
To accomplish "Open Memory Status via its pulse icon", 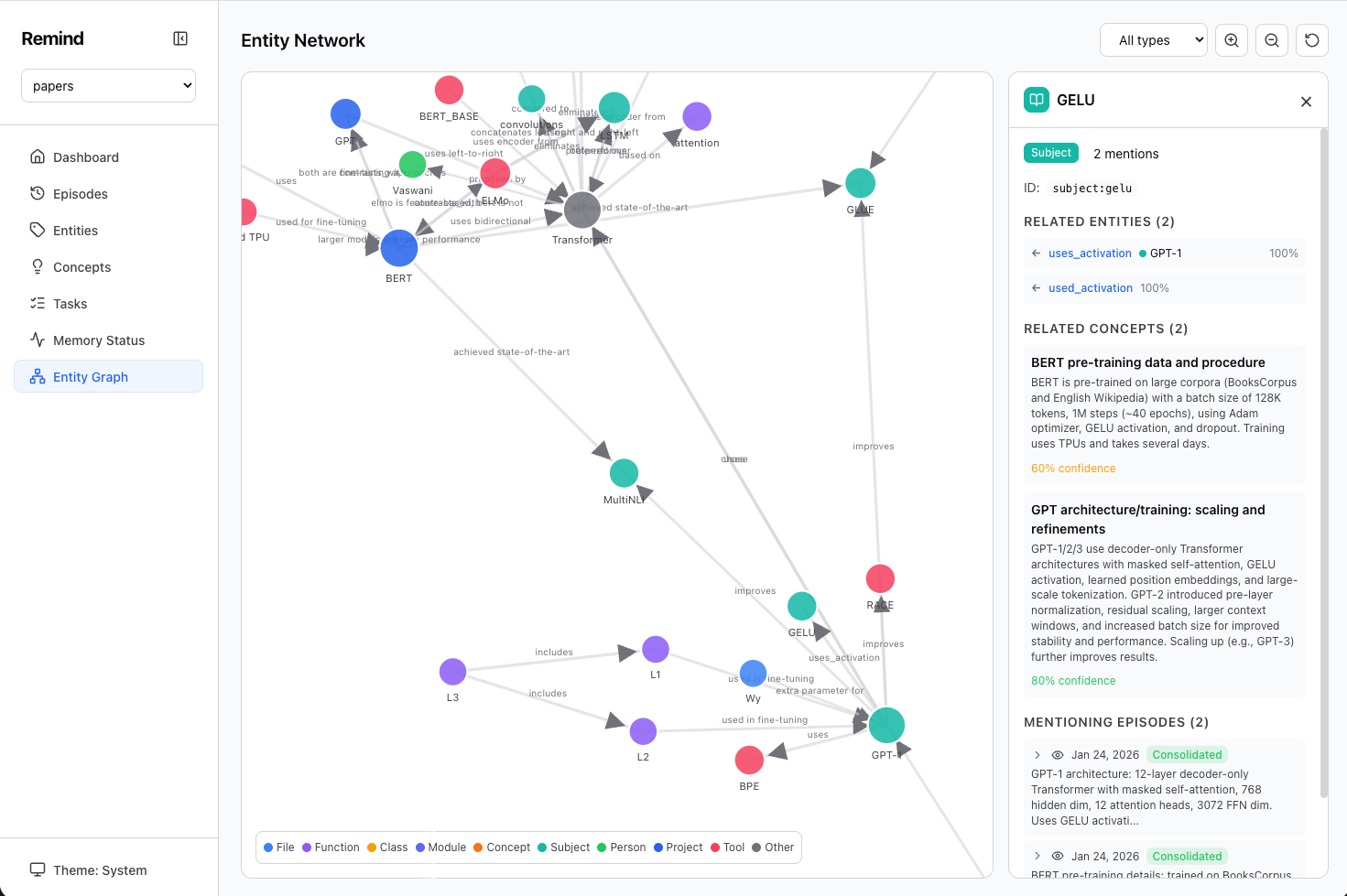I will [x=37, y=340].
